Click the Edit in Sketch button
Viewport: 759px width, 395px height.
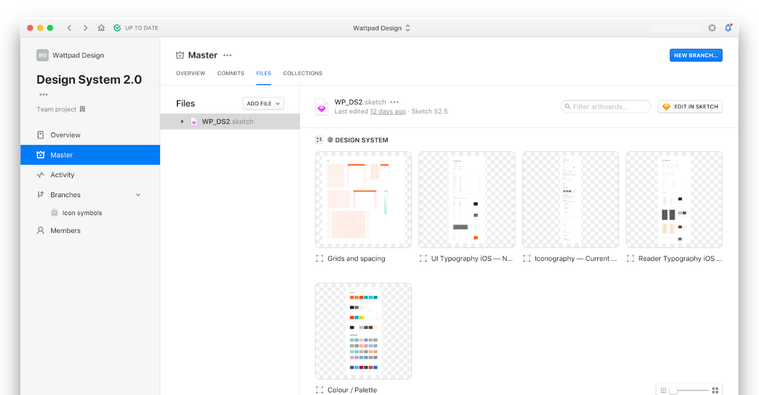tap(690, 106)
